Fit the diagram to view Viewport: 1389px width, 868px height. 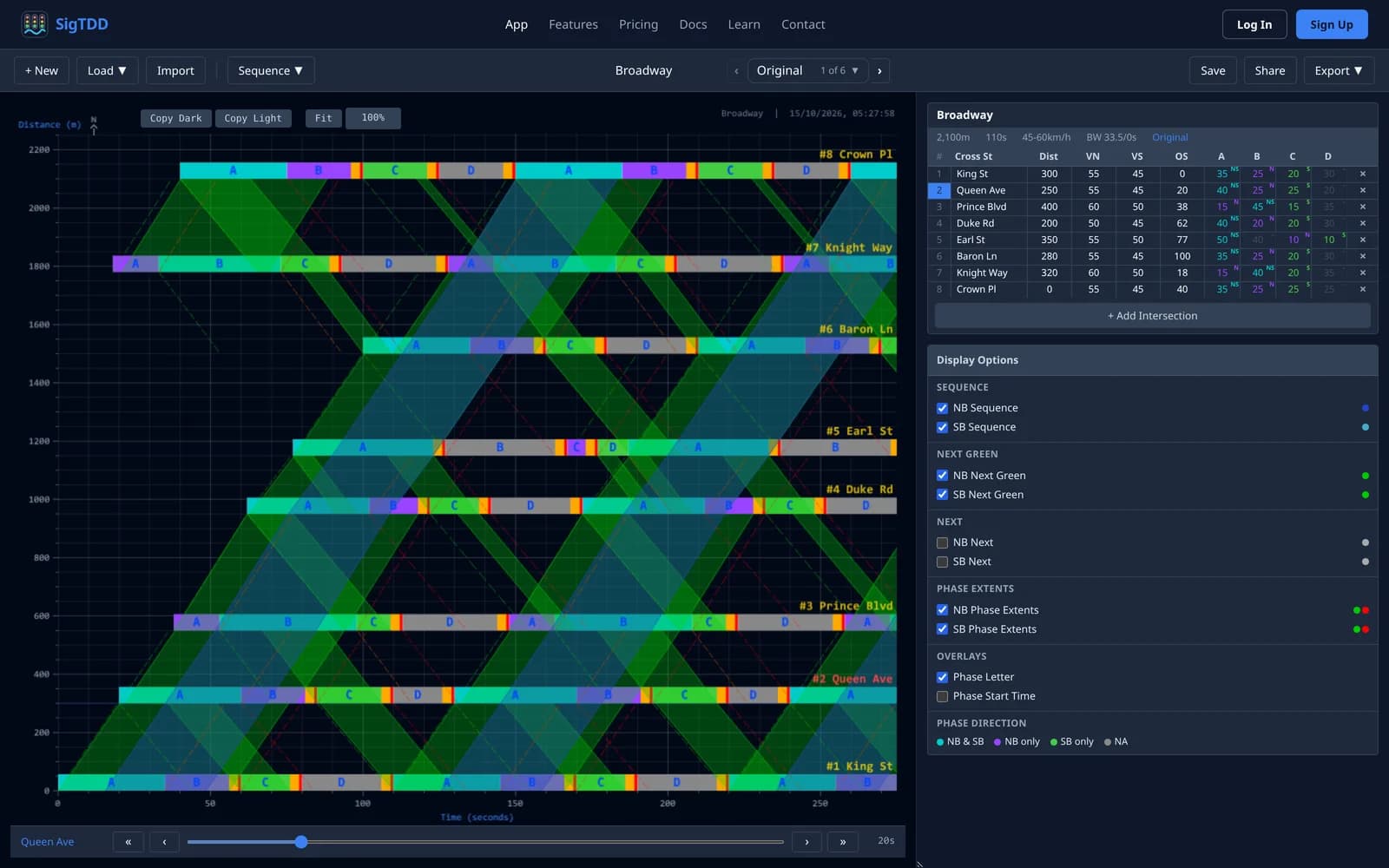coord(323,118)
